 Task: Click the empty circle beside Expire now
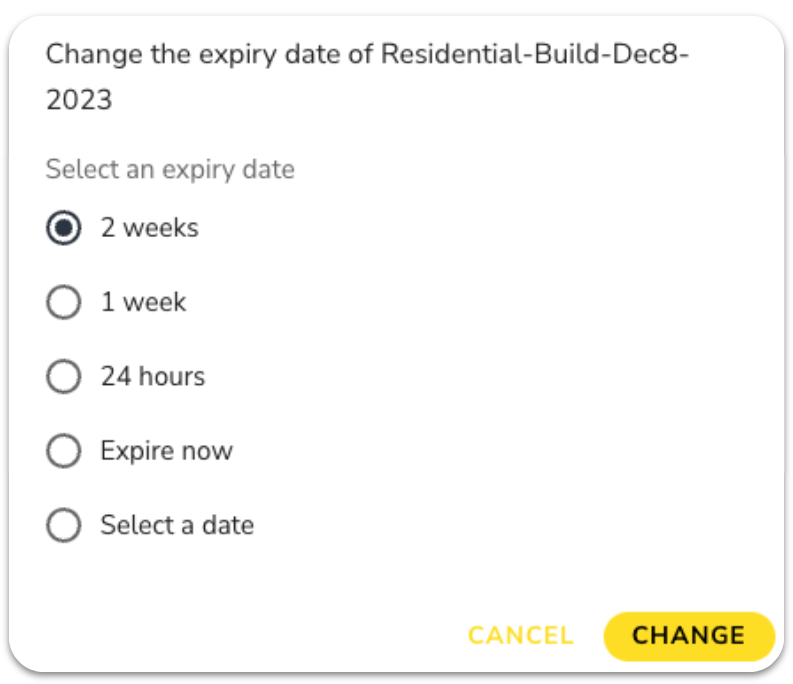[x=64, y=451]
